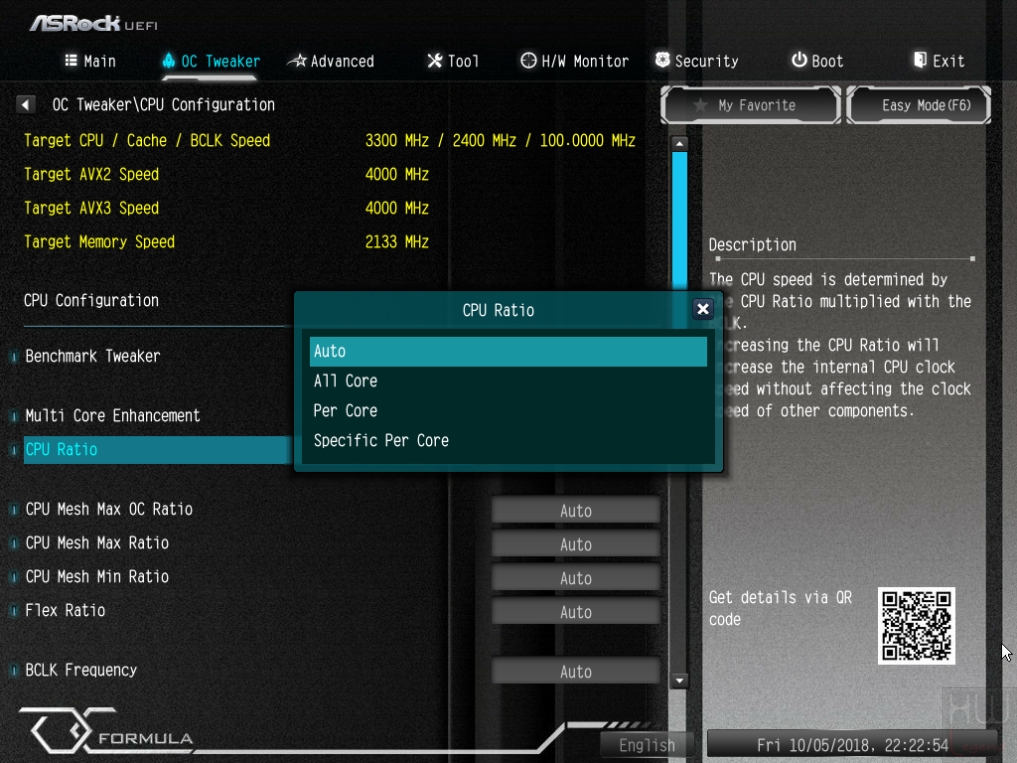Click the 2133 MHz memory speed value
Image resolution: width=1017 pixels, height=763 pixels.
click(x=397, y=241)
